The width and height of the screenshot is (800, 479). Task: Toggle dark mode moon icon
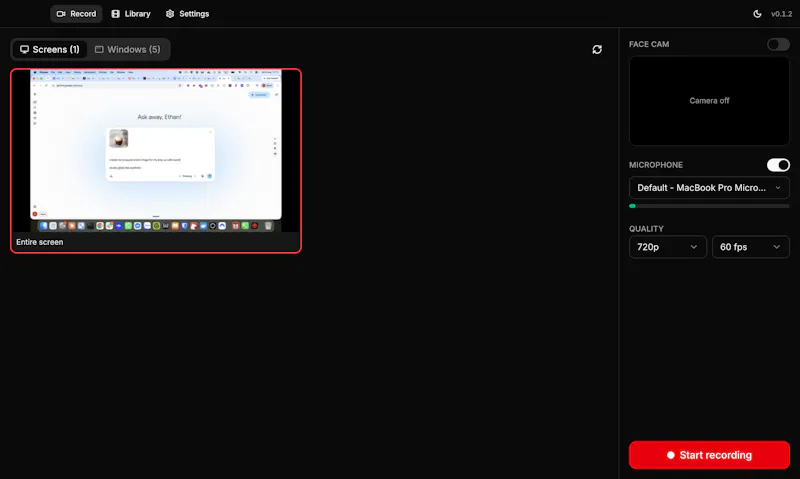tap(757, 14)
